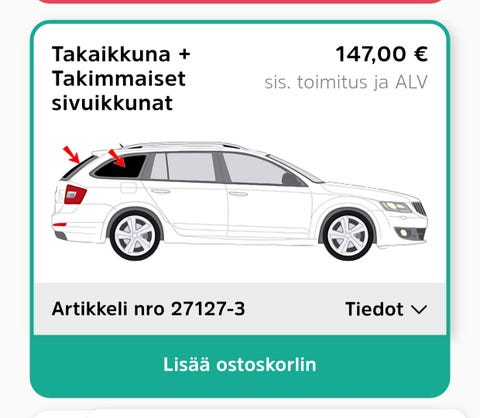Click the black tinted rear quarter window
480x418 pixels.
click(120, 166)
